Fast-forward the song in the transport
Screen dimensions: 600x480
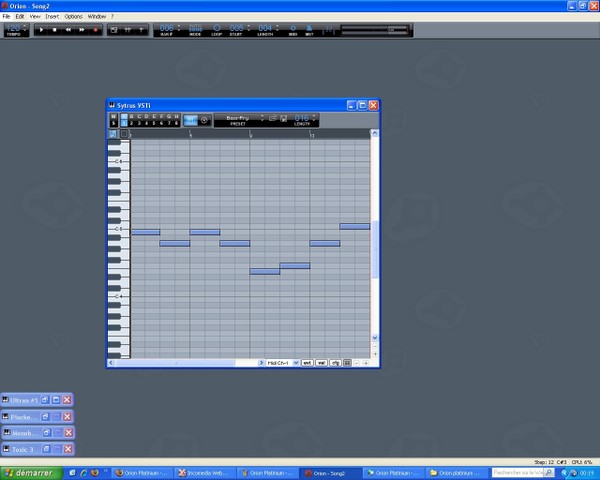(x=82, y=29)
